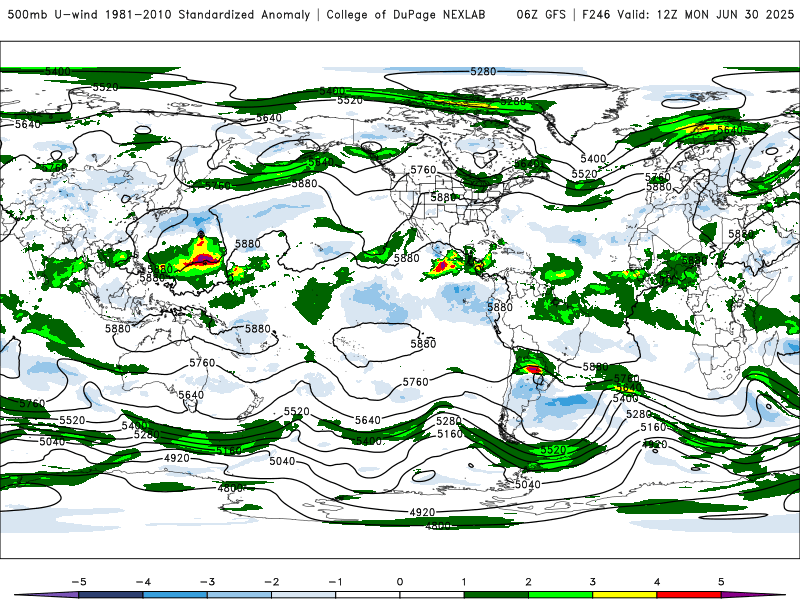Click the "-5" colorbar tick label
The height and width of the screenshot is (600, 800).
click(x=79, y=582)
